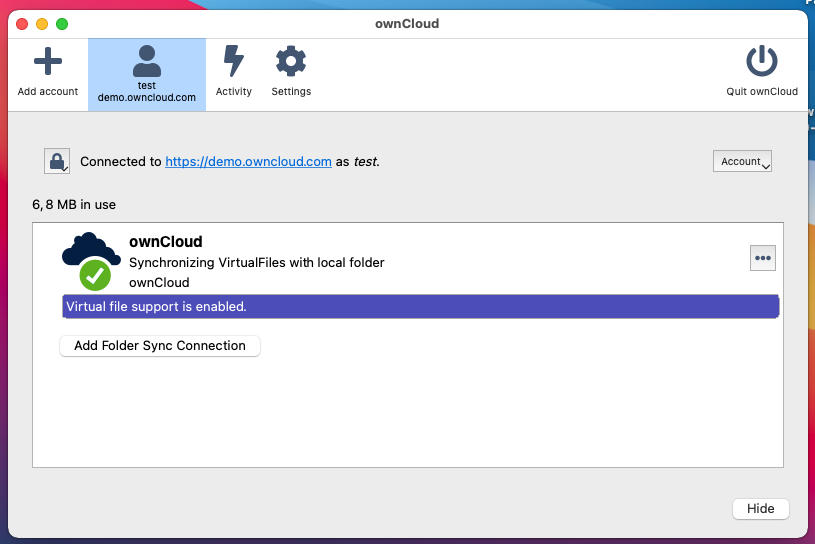This screenshot has width=815, height=544.
Task: Open the https://demo.owncloud.com link
Action: coord(248,162)
